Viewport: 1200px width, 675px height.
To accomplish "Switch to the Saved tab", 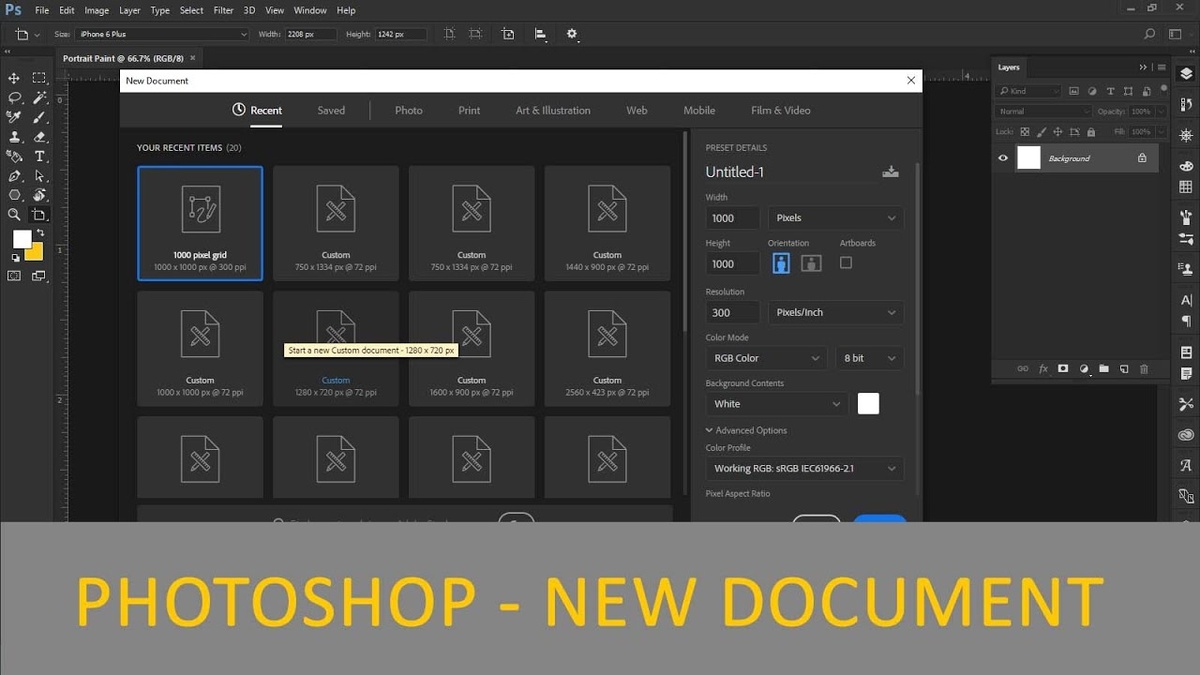I will pyautogui.click(x=331, y=110).
